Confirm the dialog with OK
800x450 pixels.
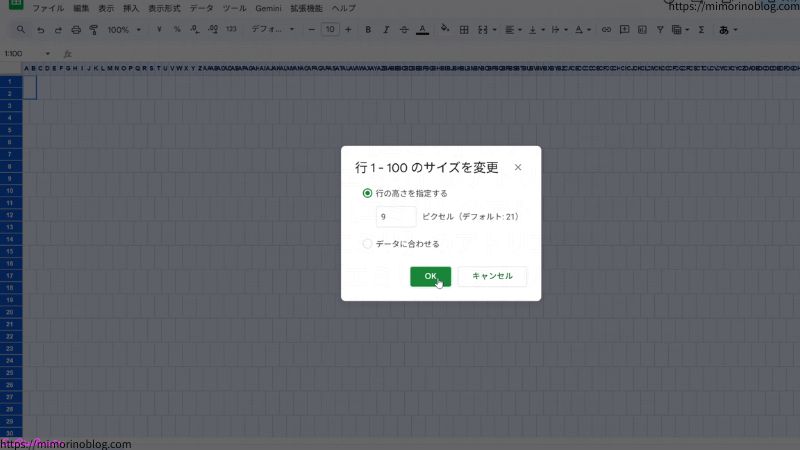click(431, 276)
